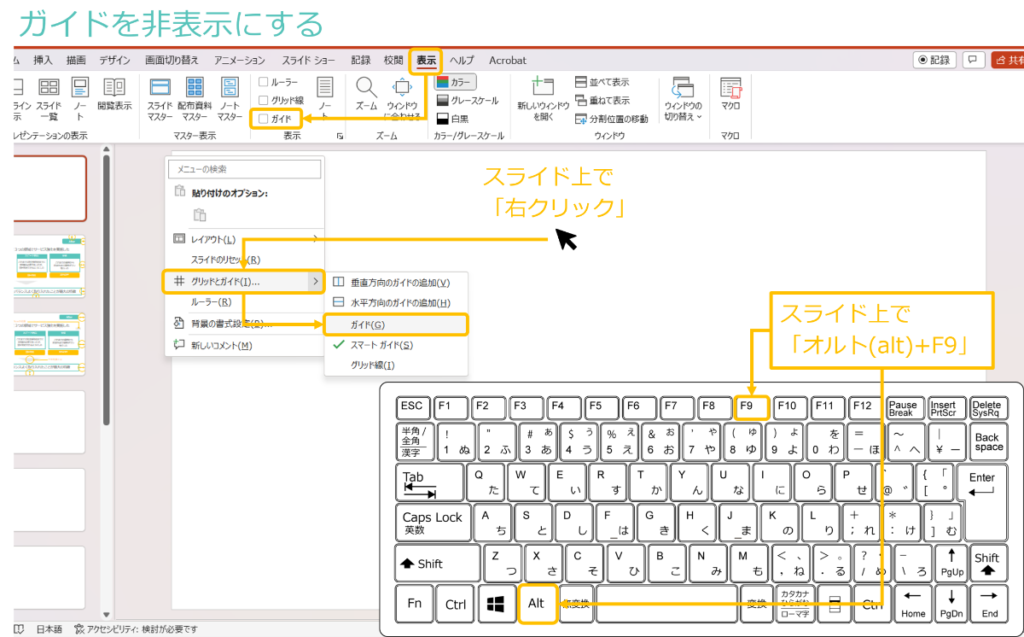Open the Slide Master (スライドマスター) view

tap(160, 96)
